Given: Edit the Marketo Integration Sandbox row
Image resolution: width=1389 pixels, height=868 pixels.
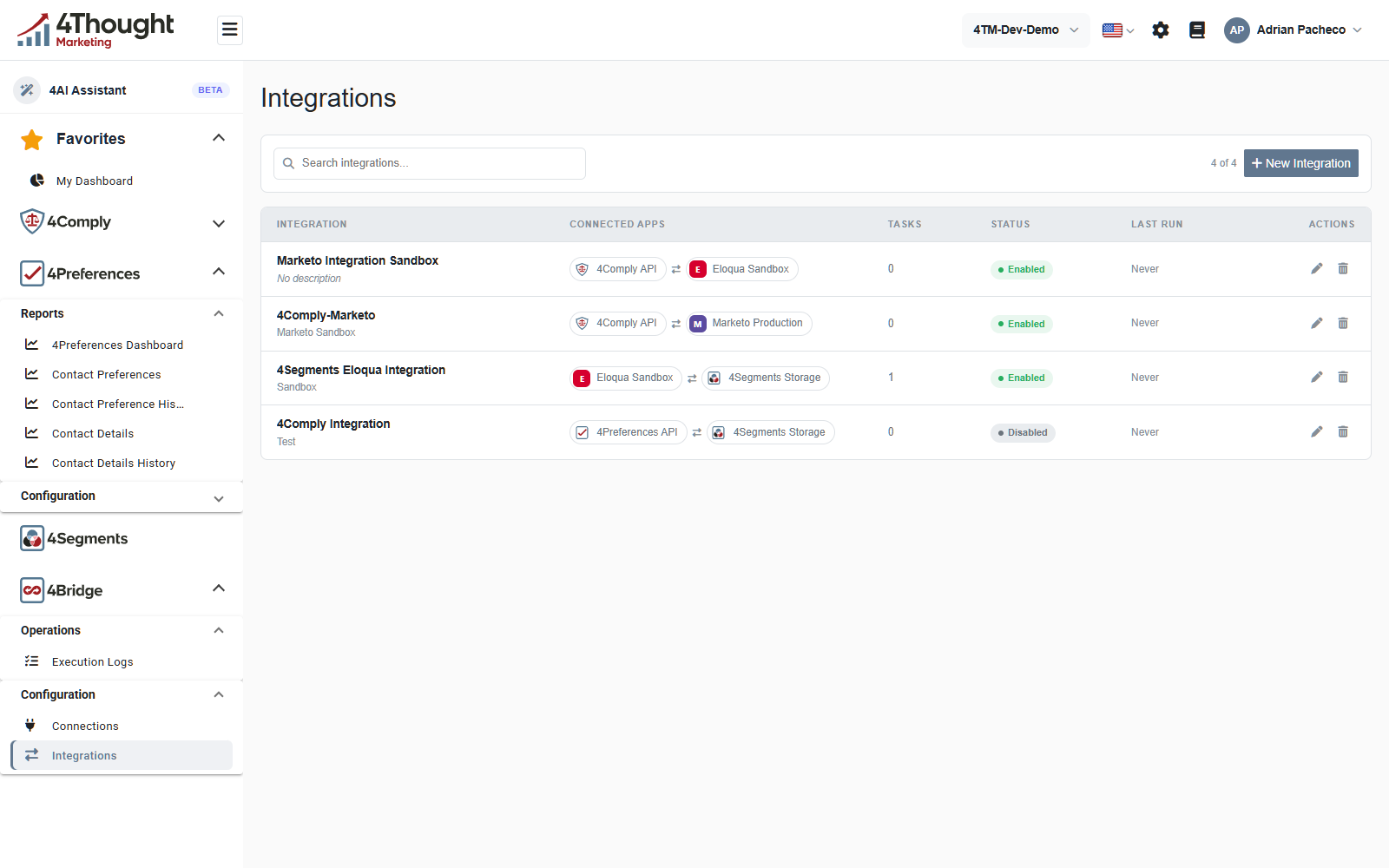Looking at the screenshot, I should point(1317,269).
